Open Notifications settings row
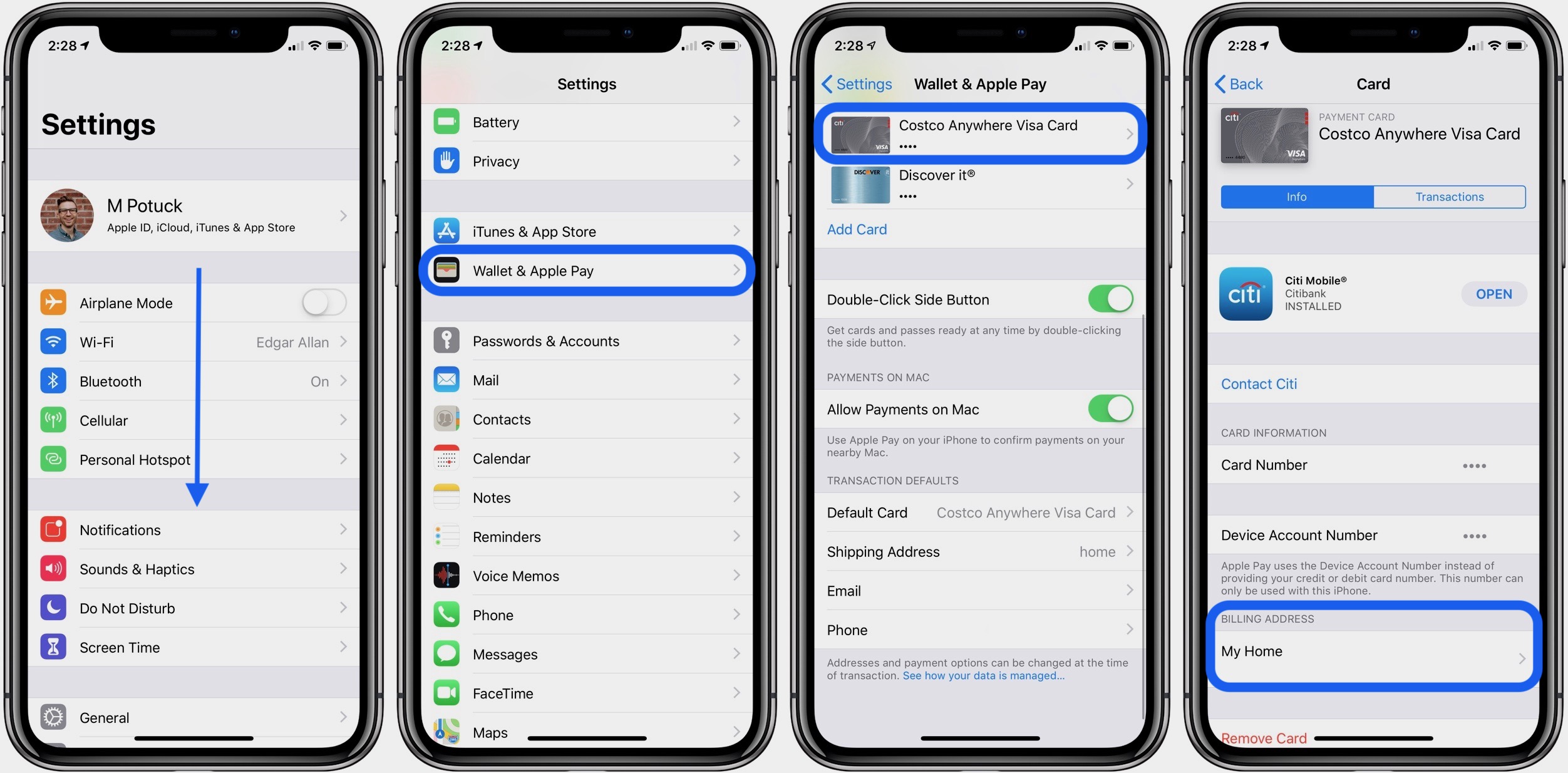The width and height of the screenshot is (1568, 773). 196,530
